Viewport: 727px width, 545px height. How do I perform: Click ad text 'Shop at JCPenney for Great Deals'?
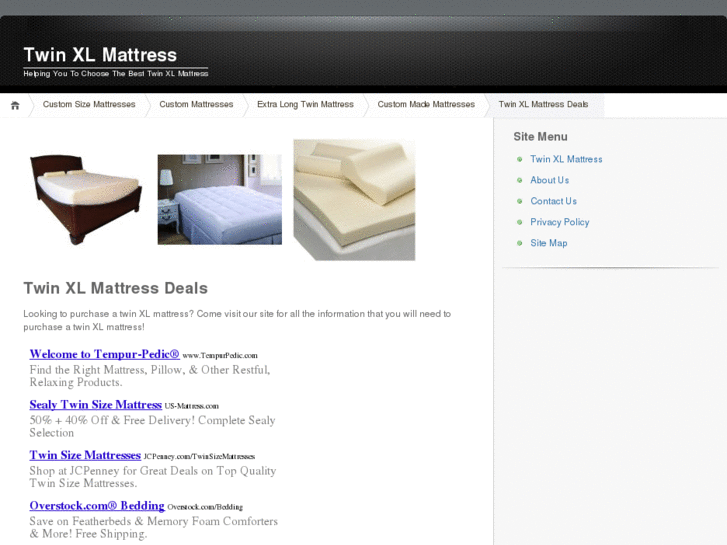tap(153, 477)
